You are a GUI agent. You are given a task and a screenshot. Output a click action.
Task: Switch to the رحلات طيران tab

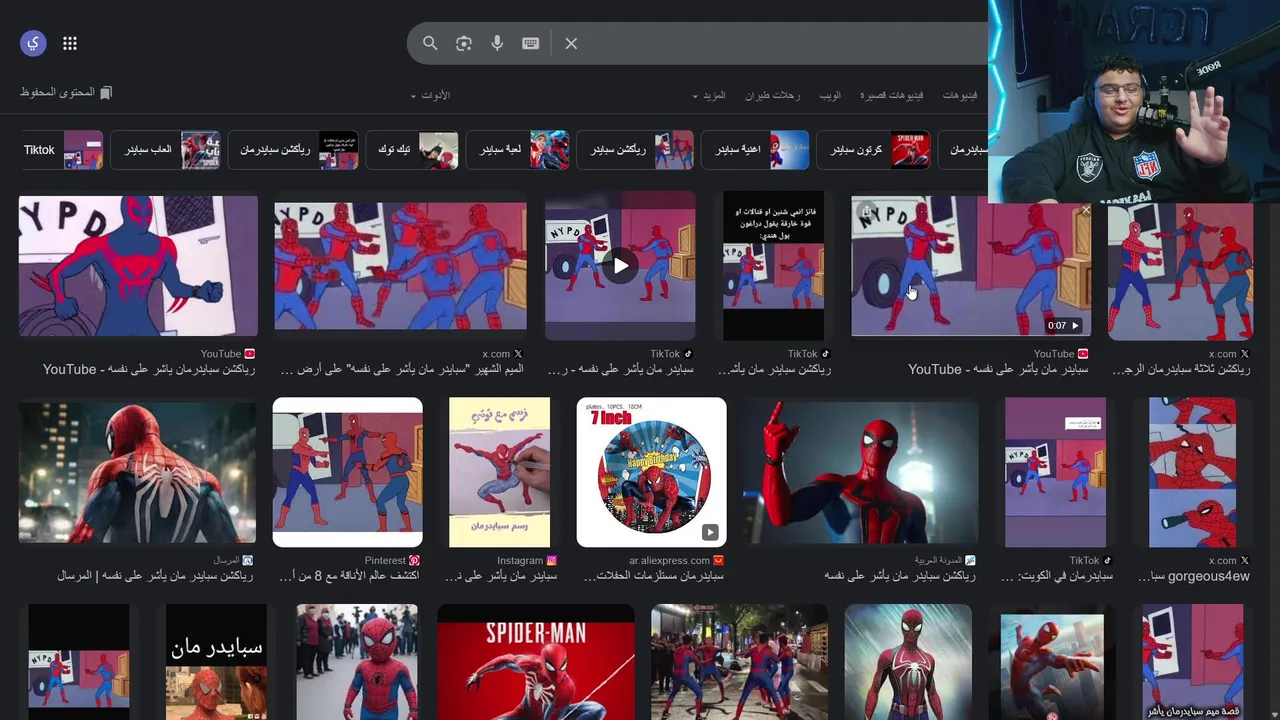click(772, 95)
